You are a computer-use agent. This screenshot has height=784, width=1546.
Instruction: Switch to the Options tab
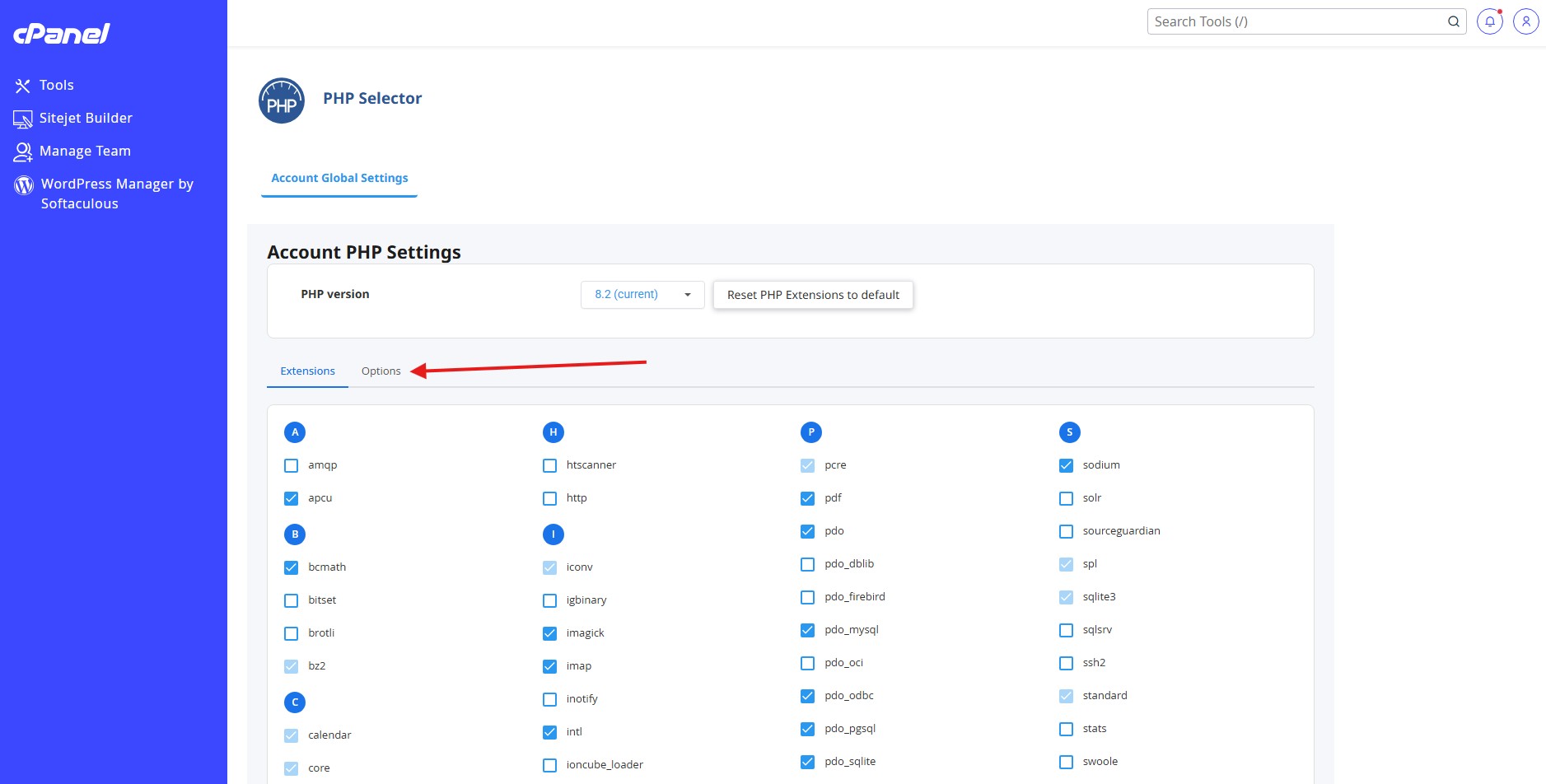coord(381,371)
